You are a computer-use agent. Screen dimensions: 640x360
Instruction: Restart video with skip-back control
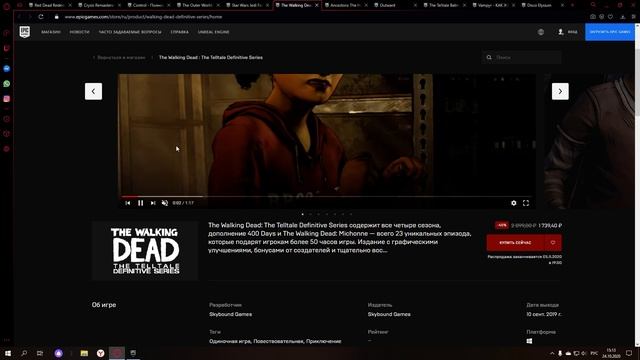[128, 203]
